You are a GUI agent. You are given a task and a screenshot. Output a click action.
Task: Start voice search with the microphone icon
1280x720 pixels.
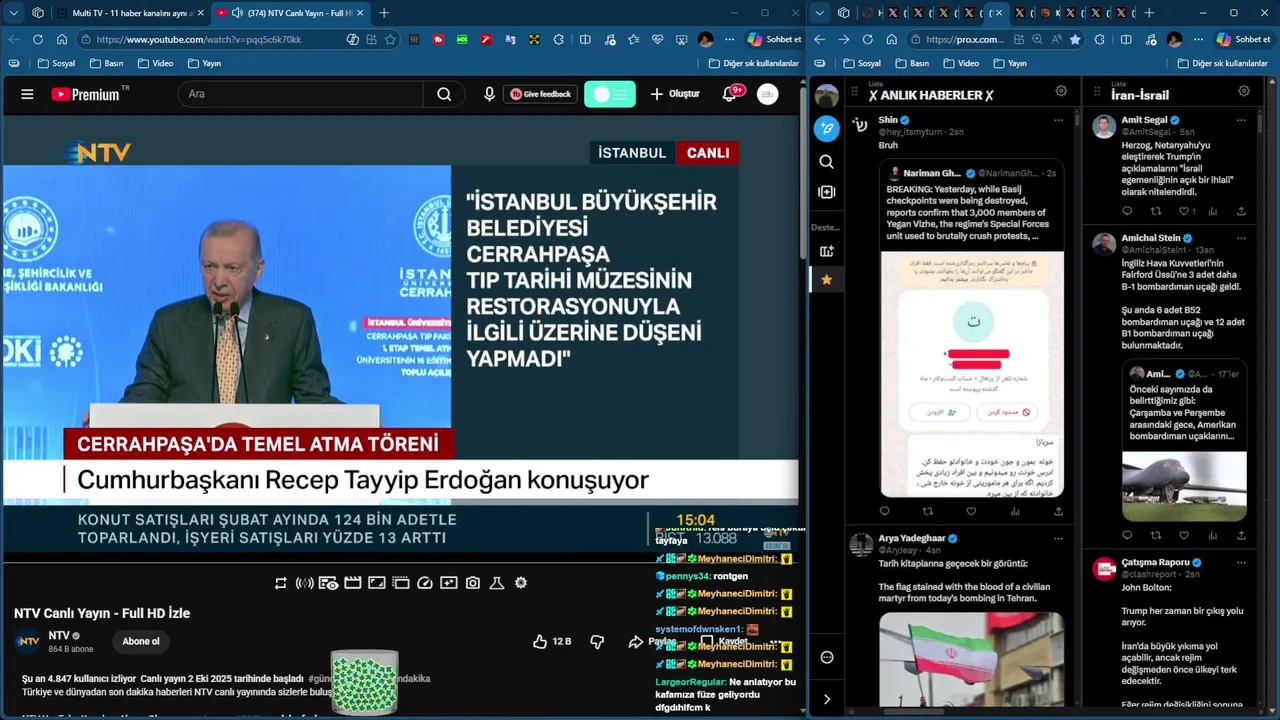pos(489,94)
